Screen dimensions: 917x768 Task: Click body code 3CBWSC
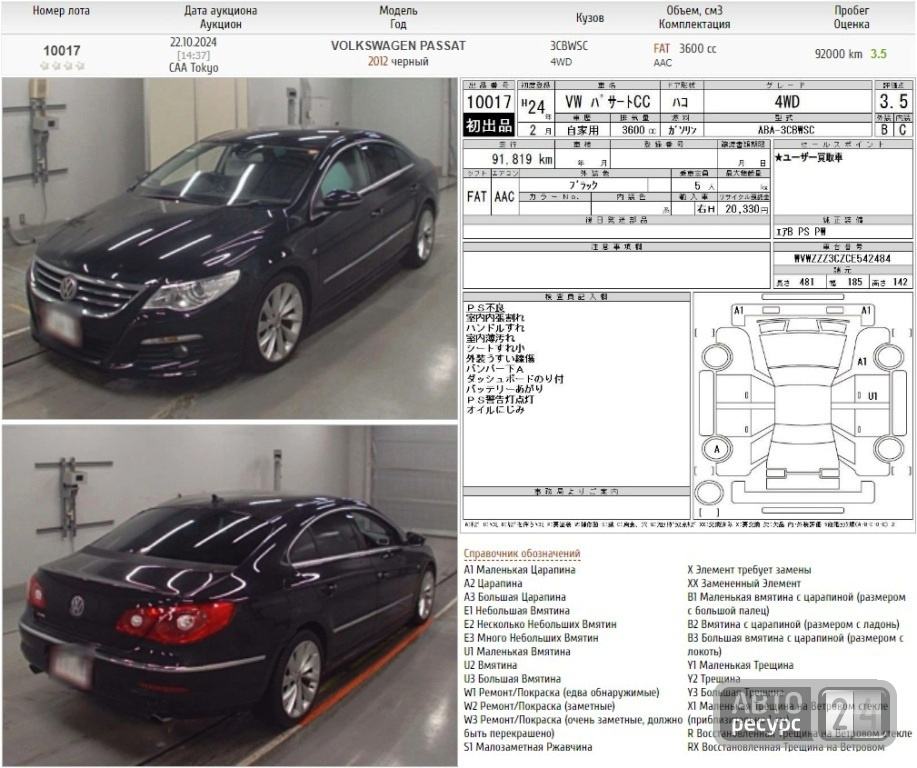point(569,46)
